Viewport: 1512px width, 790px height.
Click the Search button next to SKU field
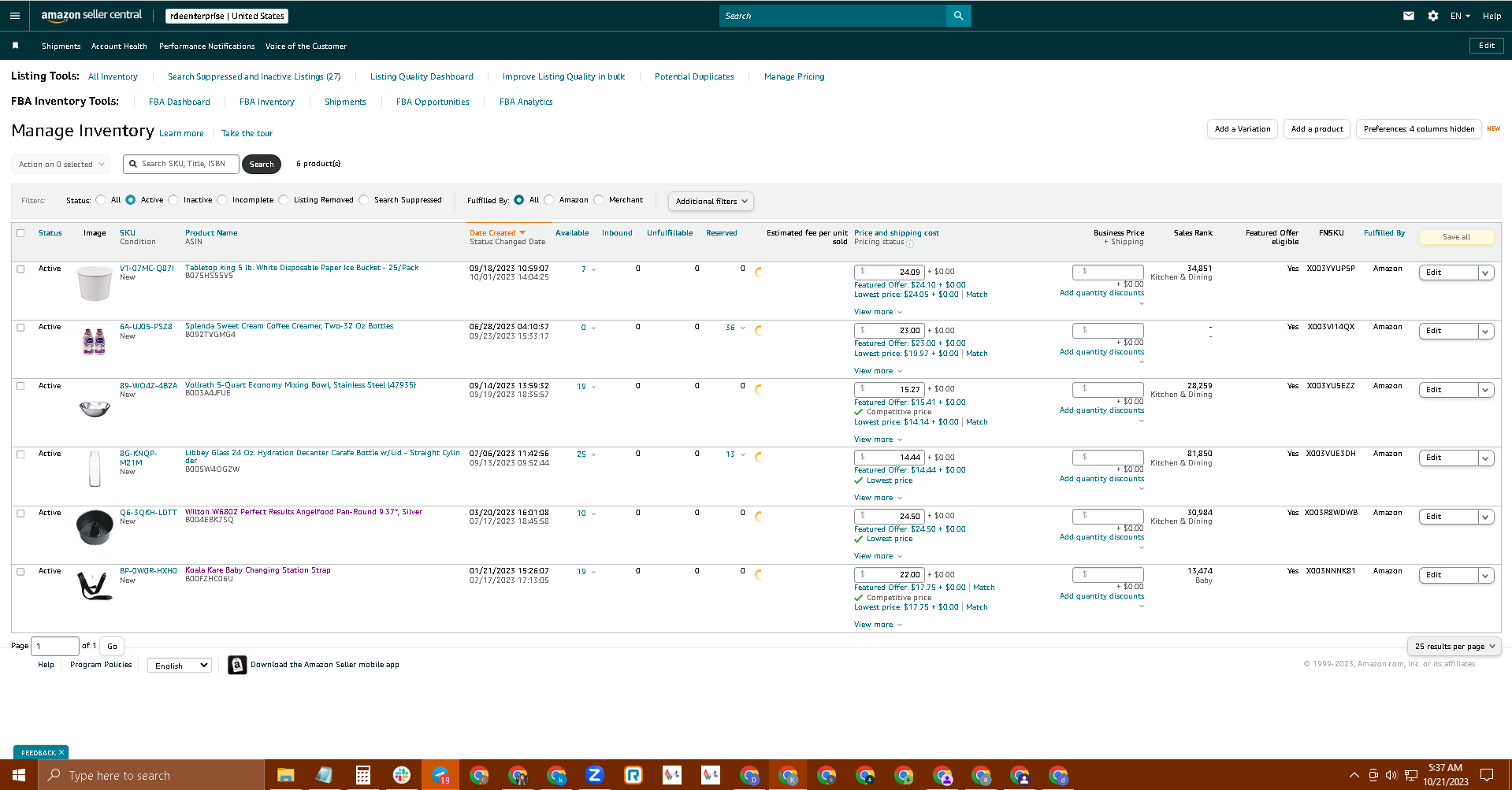click(x=262, y=165)
